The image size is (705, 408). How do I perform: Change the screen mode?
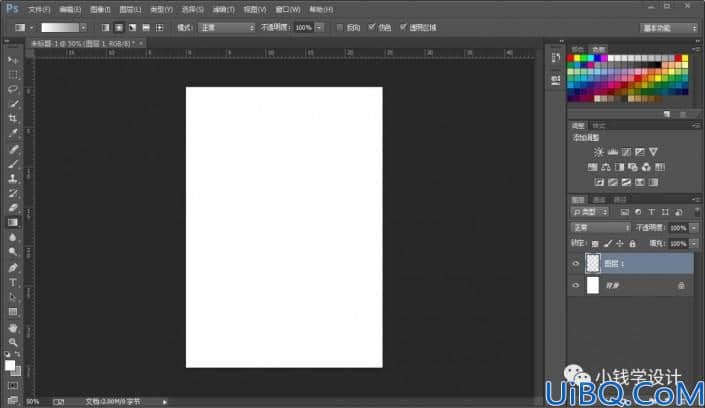pyautogui.click(x=13, y=399)
